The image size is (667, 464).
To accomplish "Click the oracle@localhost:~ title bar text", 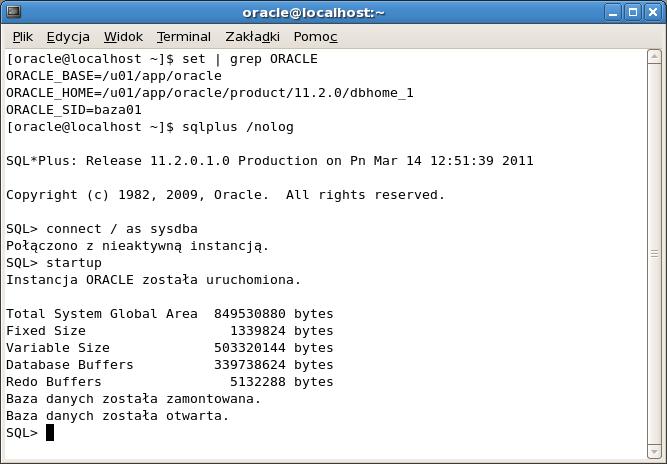I will [x=314, y=13].
